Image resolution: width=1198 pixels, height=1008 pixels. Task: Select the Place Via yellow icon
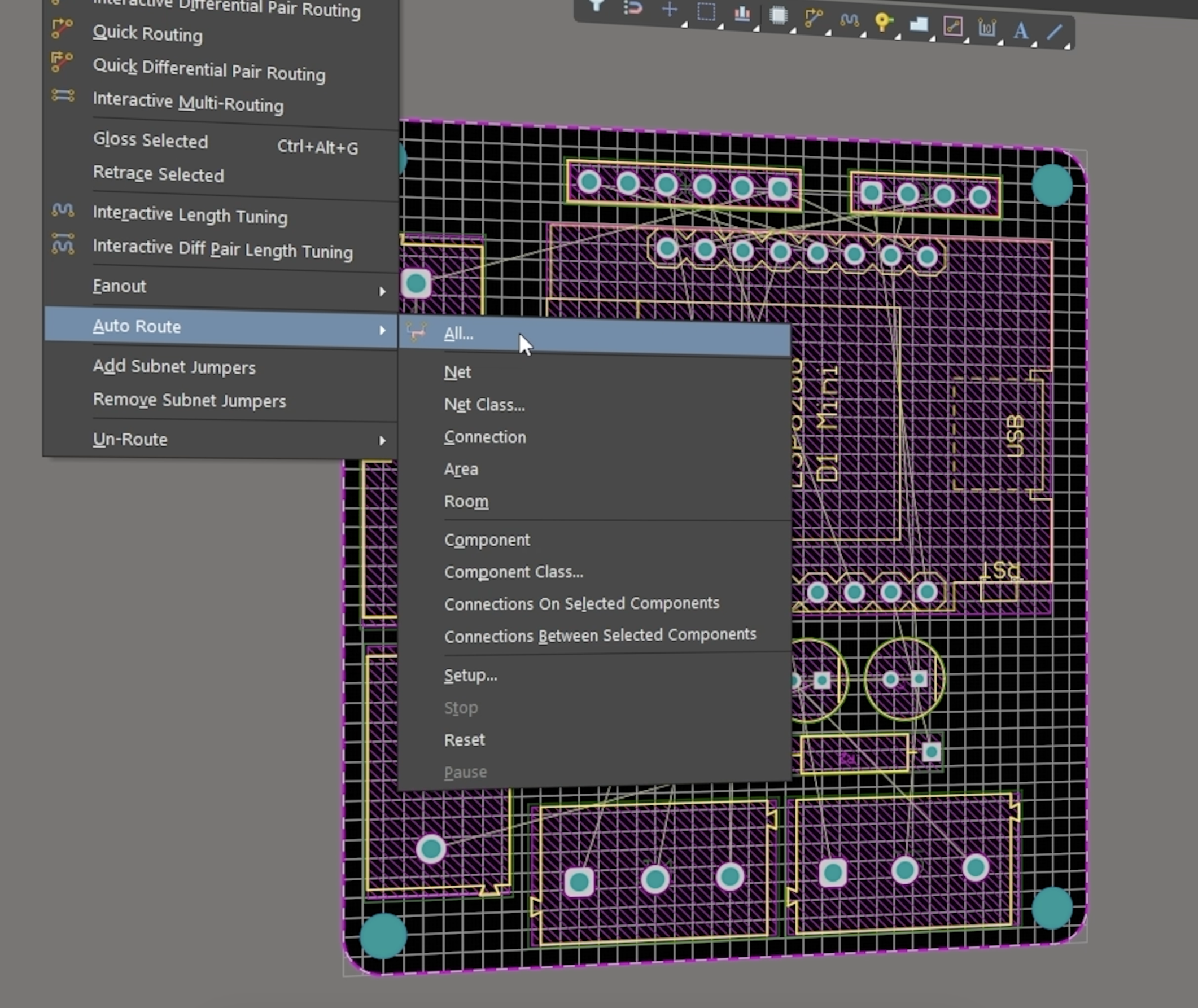pyautogui.click(x=883, y=22)
